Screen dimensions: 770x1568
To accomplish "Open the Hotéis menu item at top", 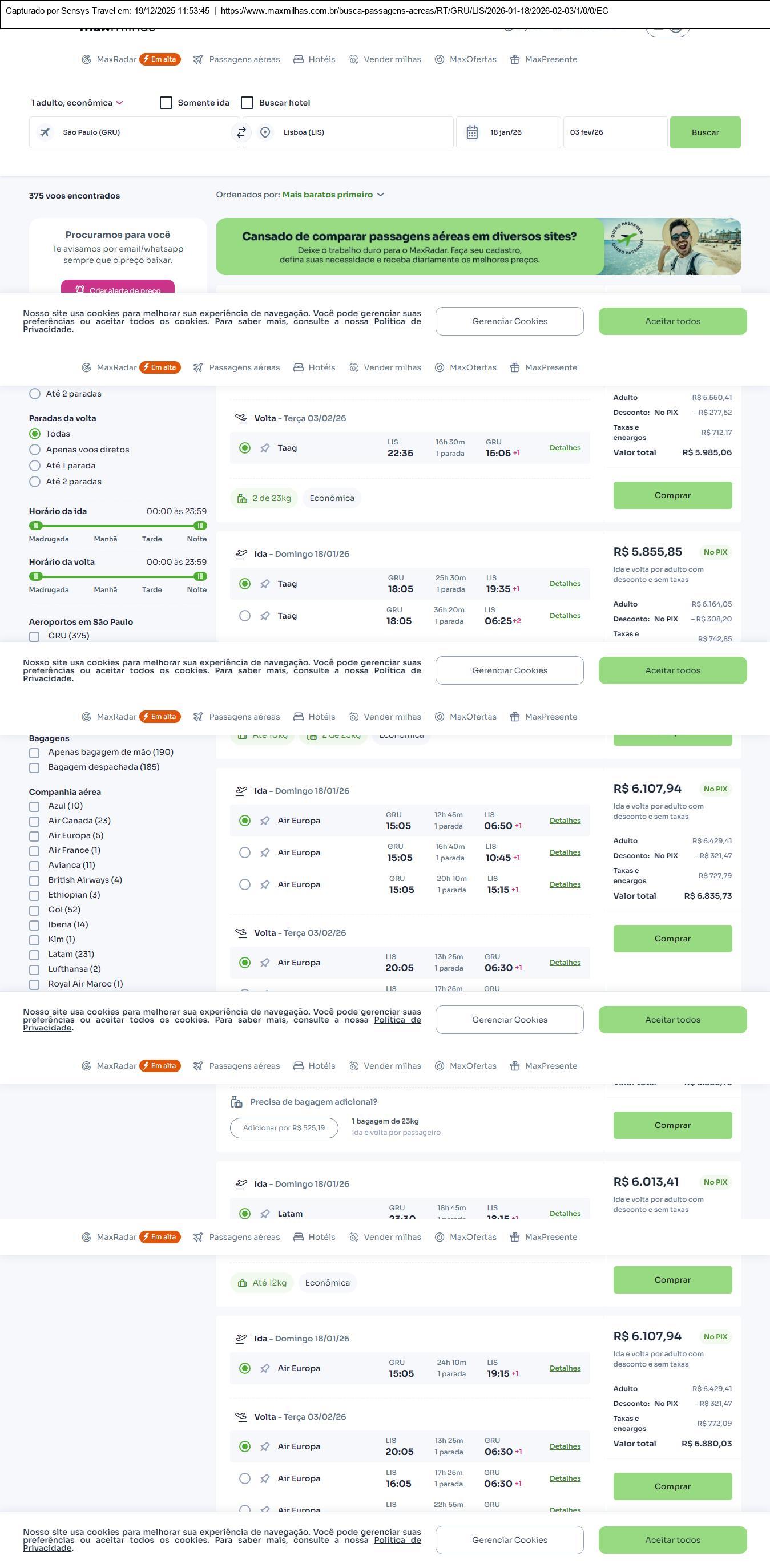I will [x=315, y=60].
